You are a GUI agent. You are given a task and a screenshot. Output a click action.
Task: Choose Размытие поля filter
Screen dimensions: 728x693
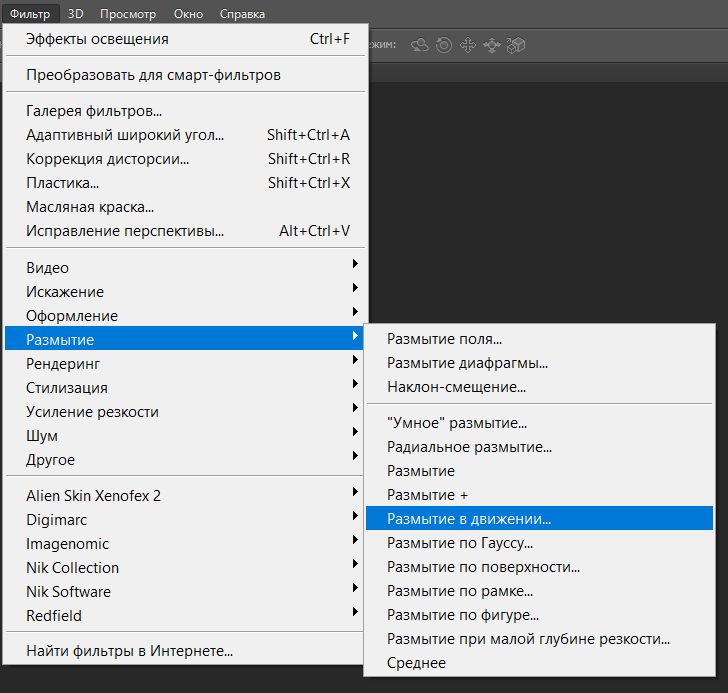click(540, 339)
